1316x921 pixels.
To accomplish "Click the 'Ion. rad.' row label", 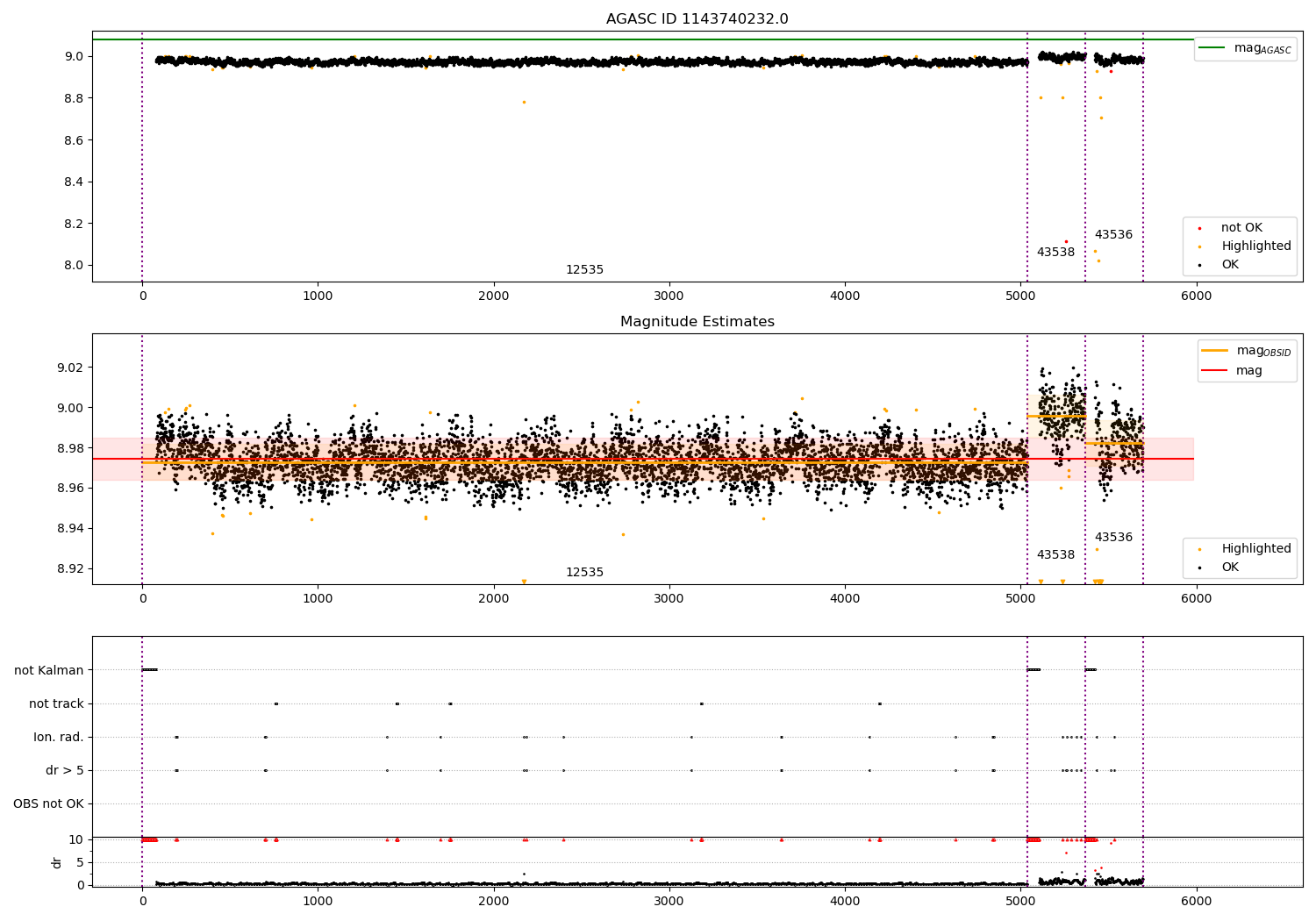I will pyautogui.click(x=59, y=738).
